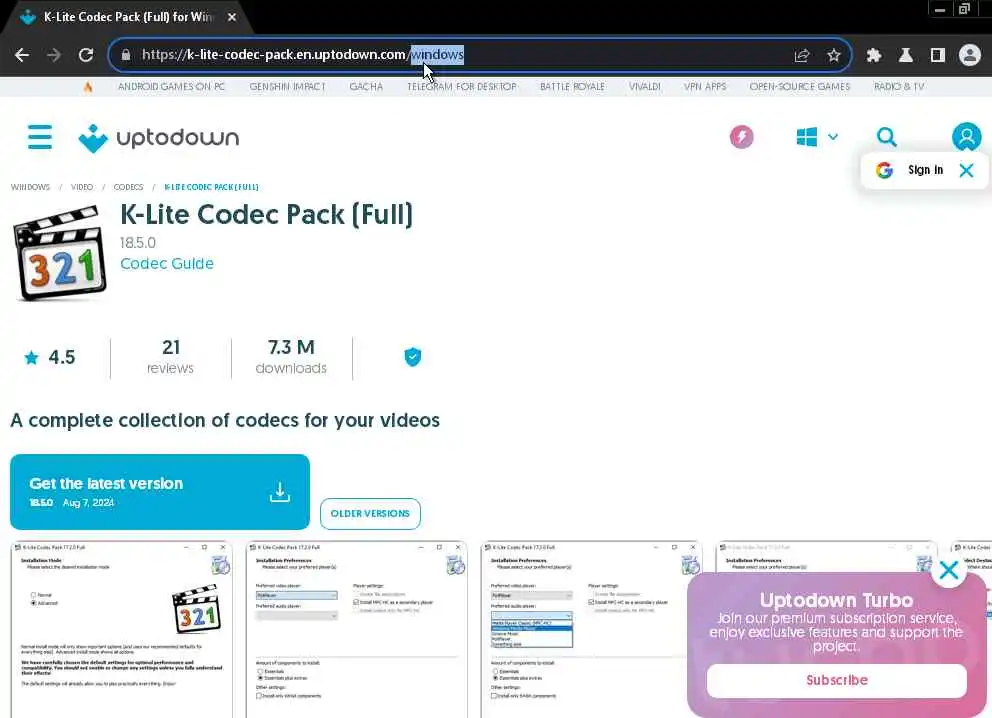The width and height of the screenshot is (992, 718).
Task: Open the Radio & TV topic link
Action: coord(899,87)
